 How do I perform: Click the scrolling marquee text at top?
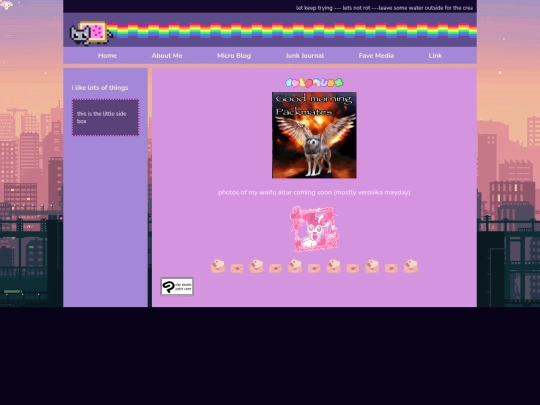click(x=384, y=8)
